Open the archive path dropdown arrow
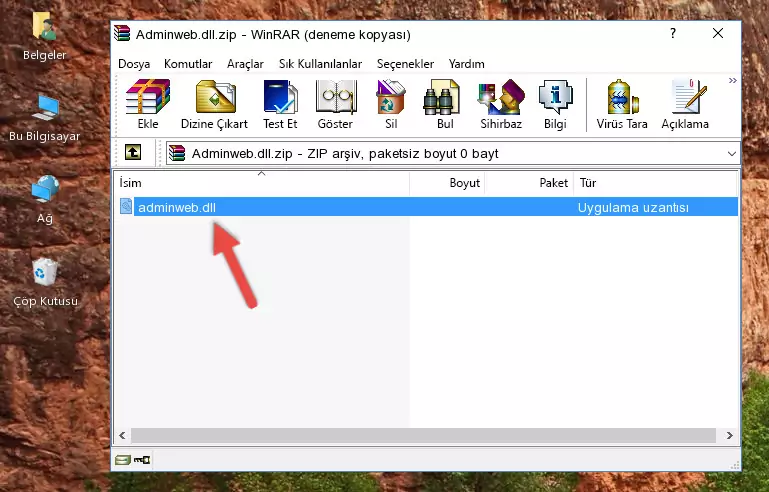This screenshot has width=769, height=492. (x=731, y=154)
